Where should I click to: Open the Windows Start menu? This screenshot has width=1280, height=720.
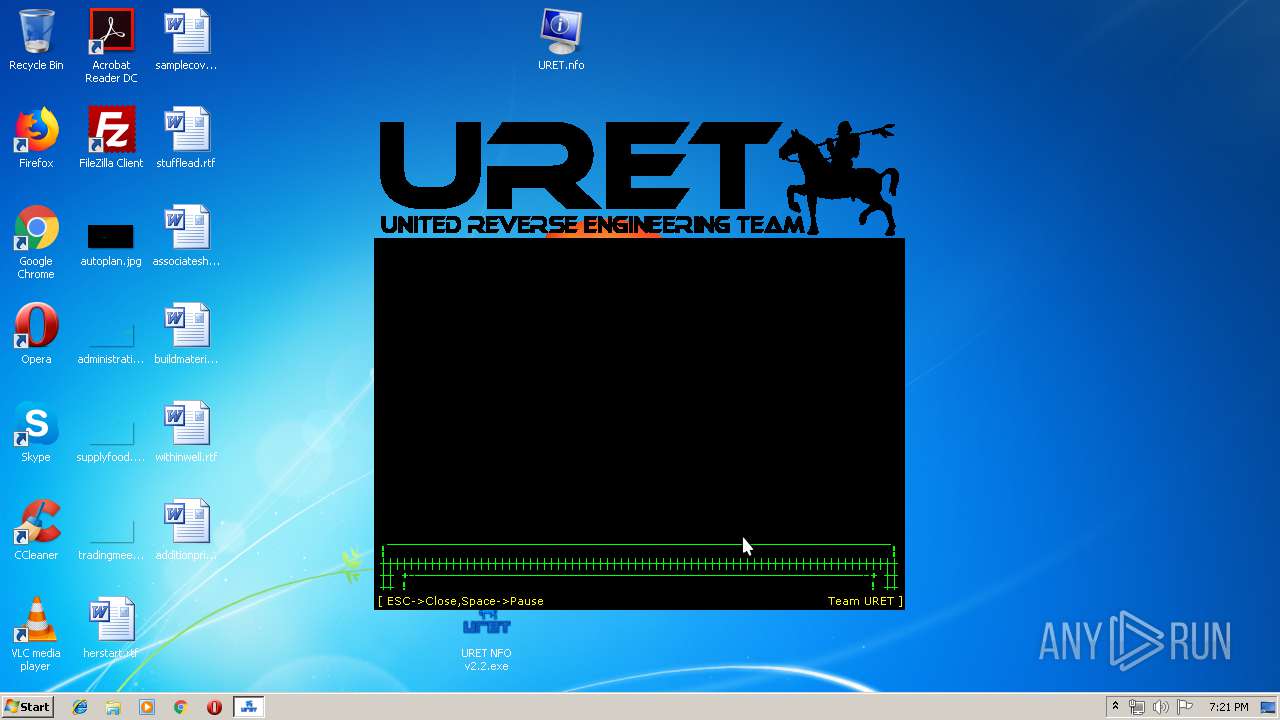pyautogui.click(x=28, y=707)
